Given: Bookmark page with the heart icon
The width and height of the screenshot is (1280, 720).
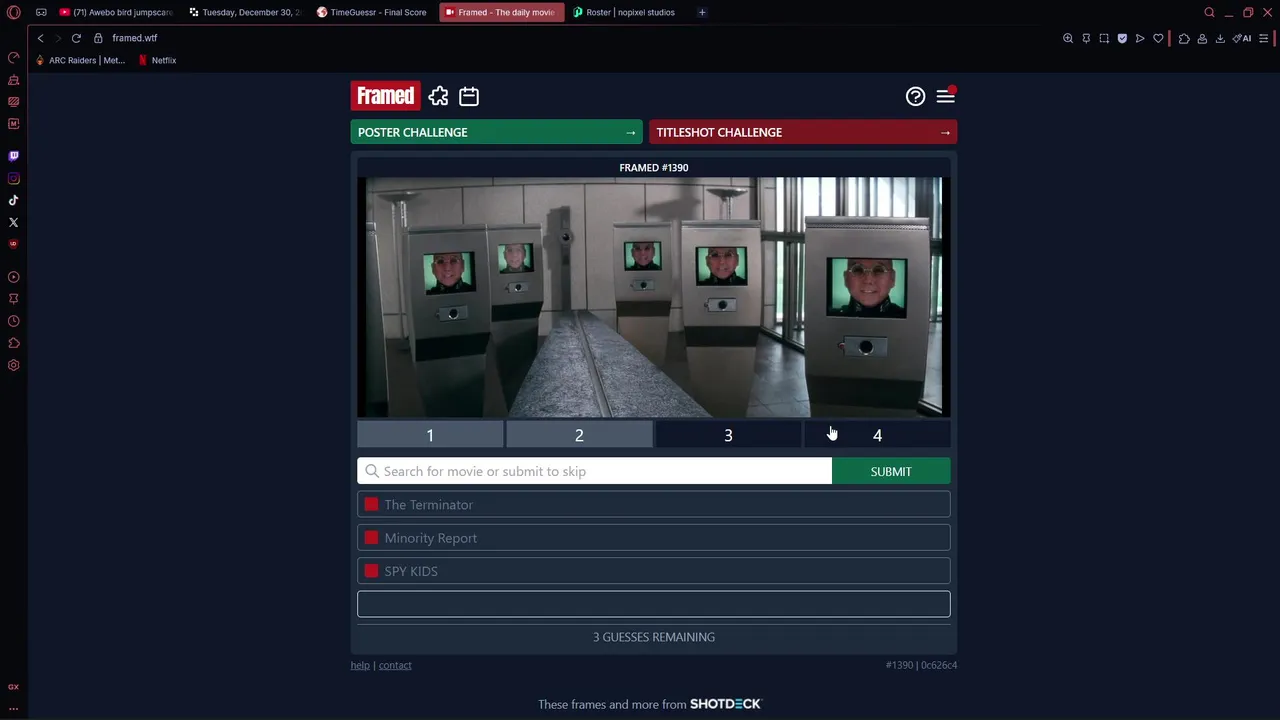Looking at the screenshot, I should coord(1158,38).
